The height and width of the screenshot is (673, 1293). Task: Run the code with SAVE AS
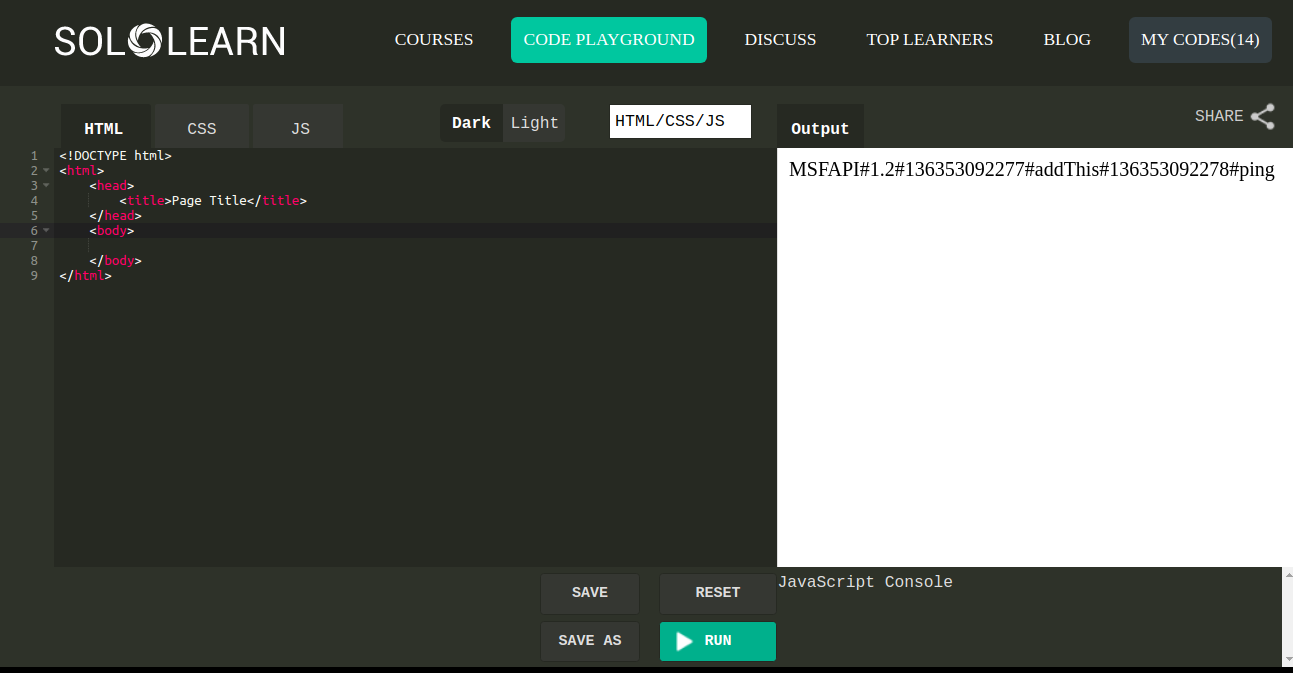589,641
